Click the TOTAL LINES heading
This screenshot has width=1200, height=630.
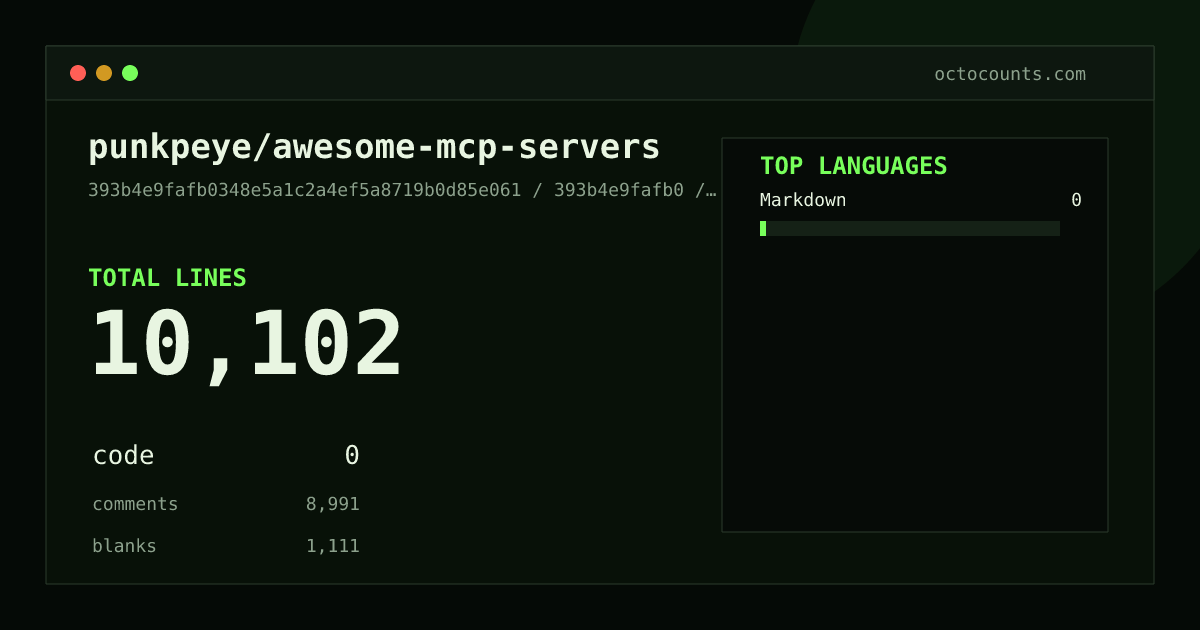click(x=167, y=278)
